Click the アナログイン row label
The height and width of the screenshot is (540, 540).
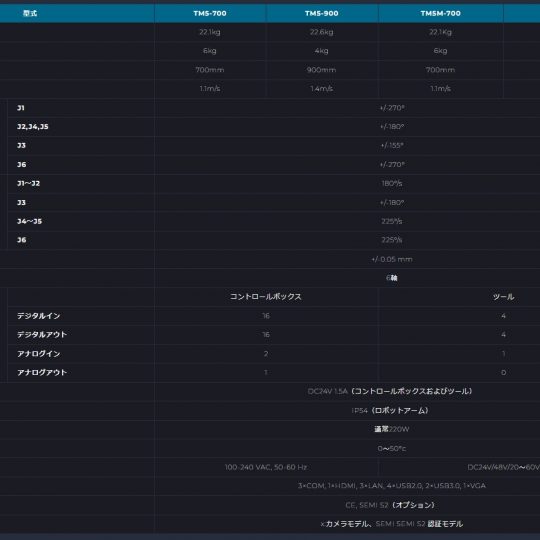(x=39, y=354)
